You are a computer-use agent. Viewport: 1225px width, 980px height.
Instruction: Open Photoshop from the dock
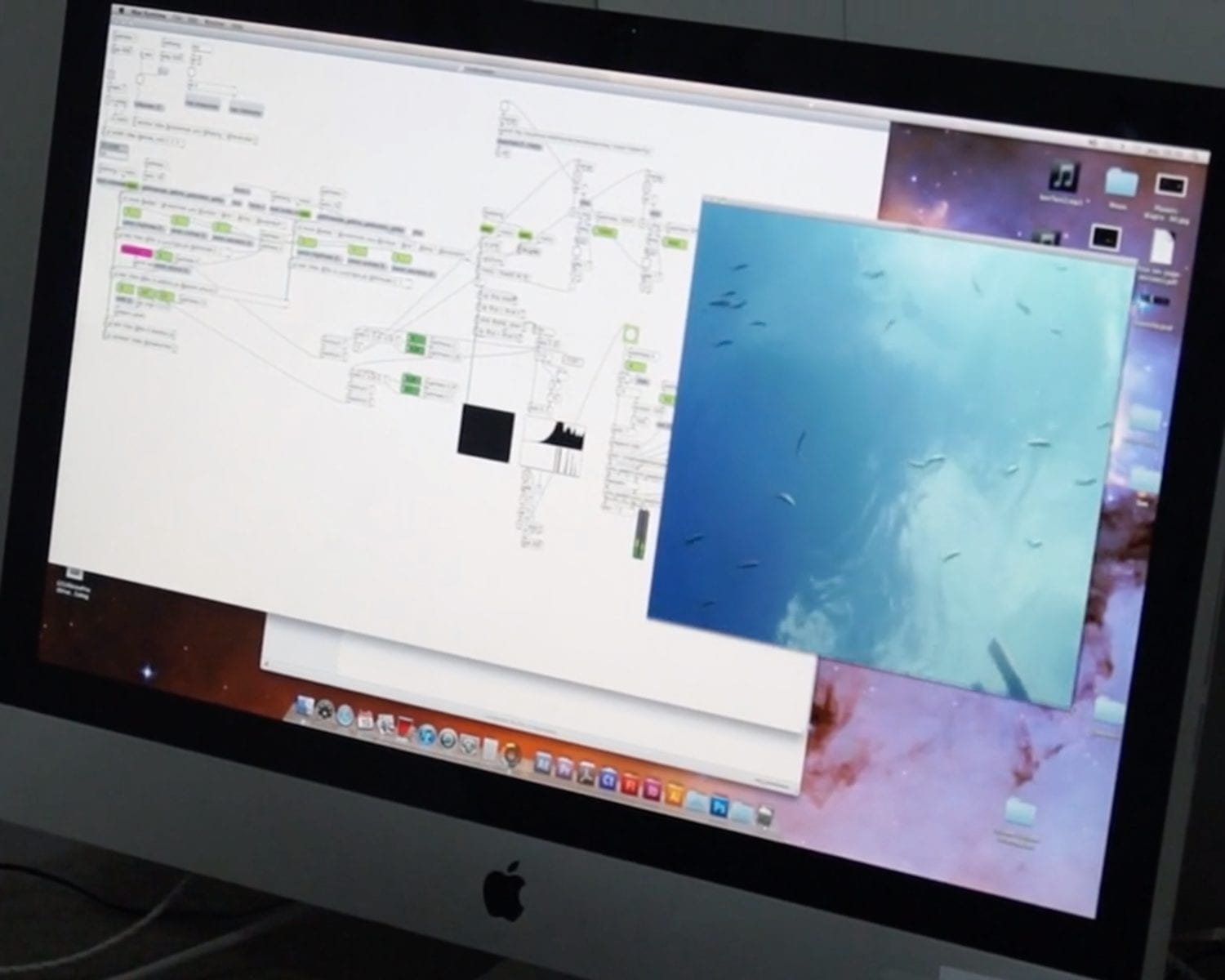coord(719,806)
